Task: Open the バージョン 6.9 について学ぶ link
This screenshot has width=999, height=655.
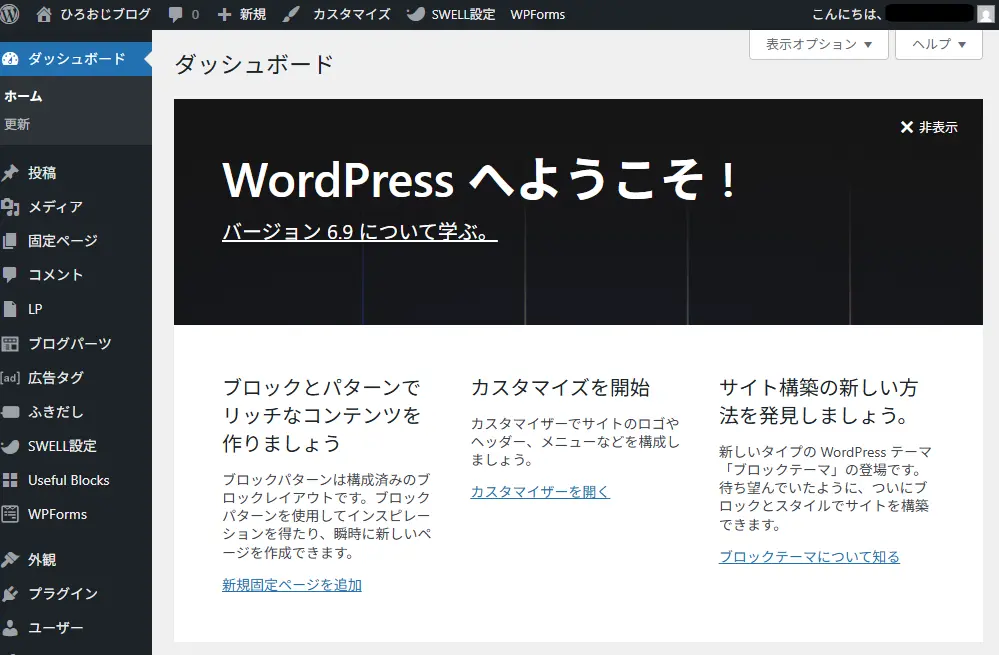Action: tap(359, 232)
